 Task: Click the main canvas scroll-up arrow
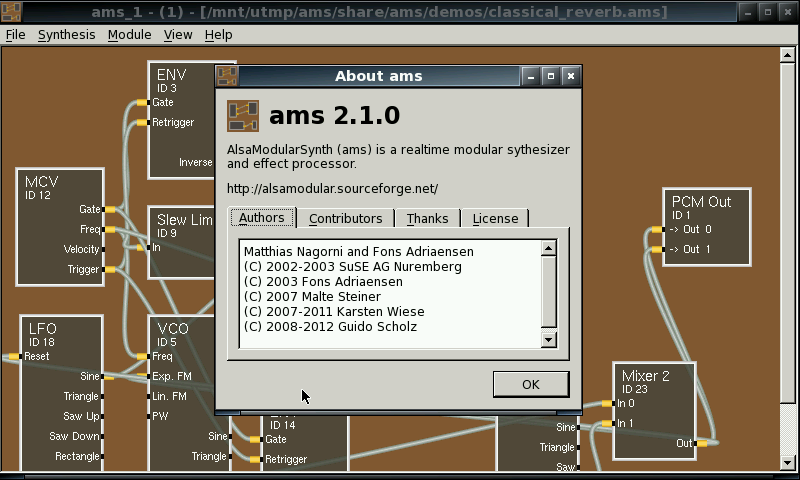point(787,55)
